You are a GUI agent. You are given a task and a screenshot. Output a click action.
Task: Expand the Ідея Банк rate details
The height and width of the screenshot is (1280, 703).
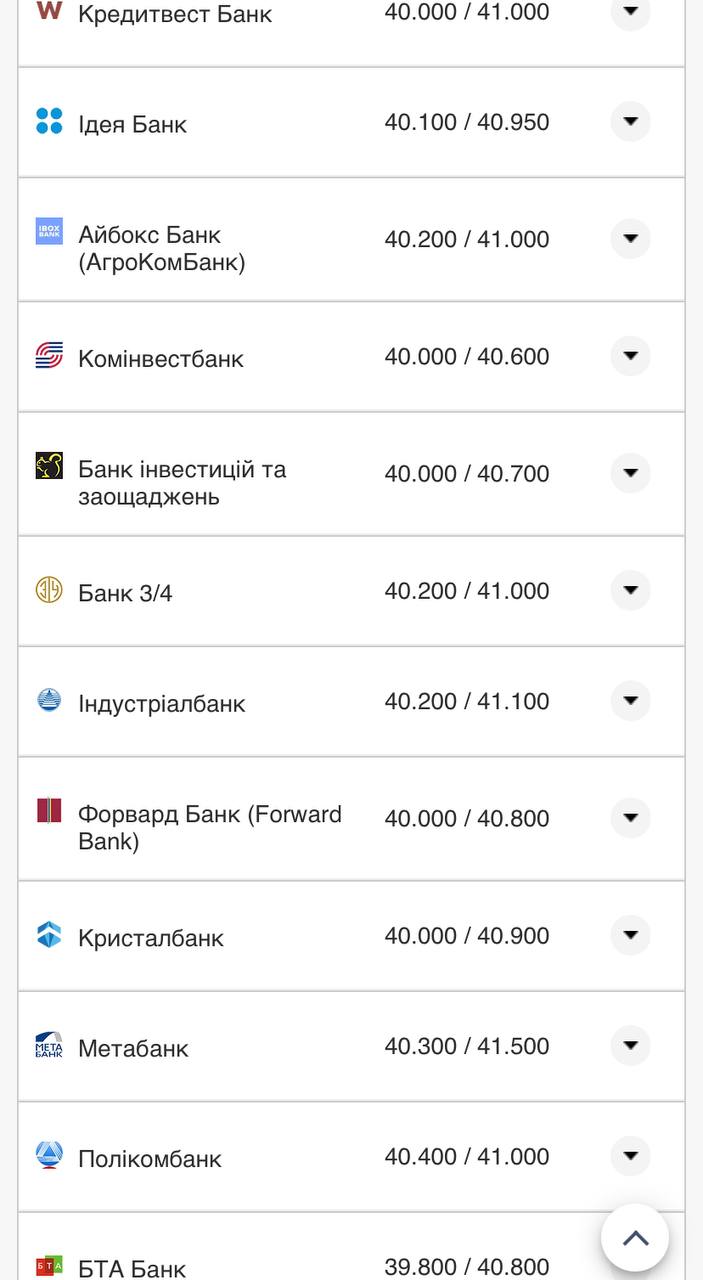[x=630, y=122]
